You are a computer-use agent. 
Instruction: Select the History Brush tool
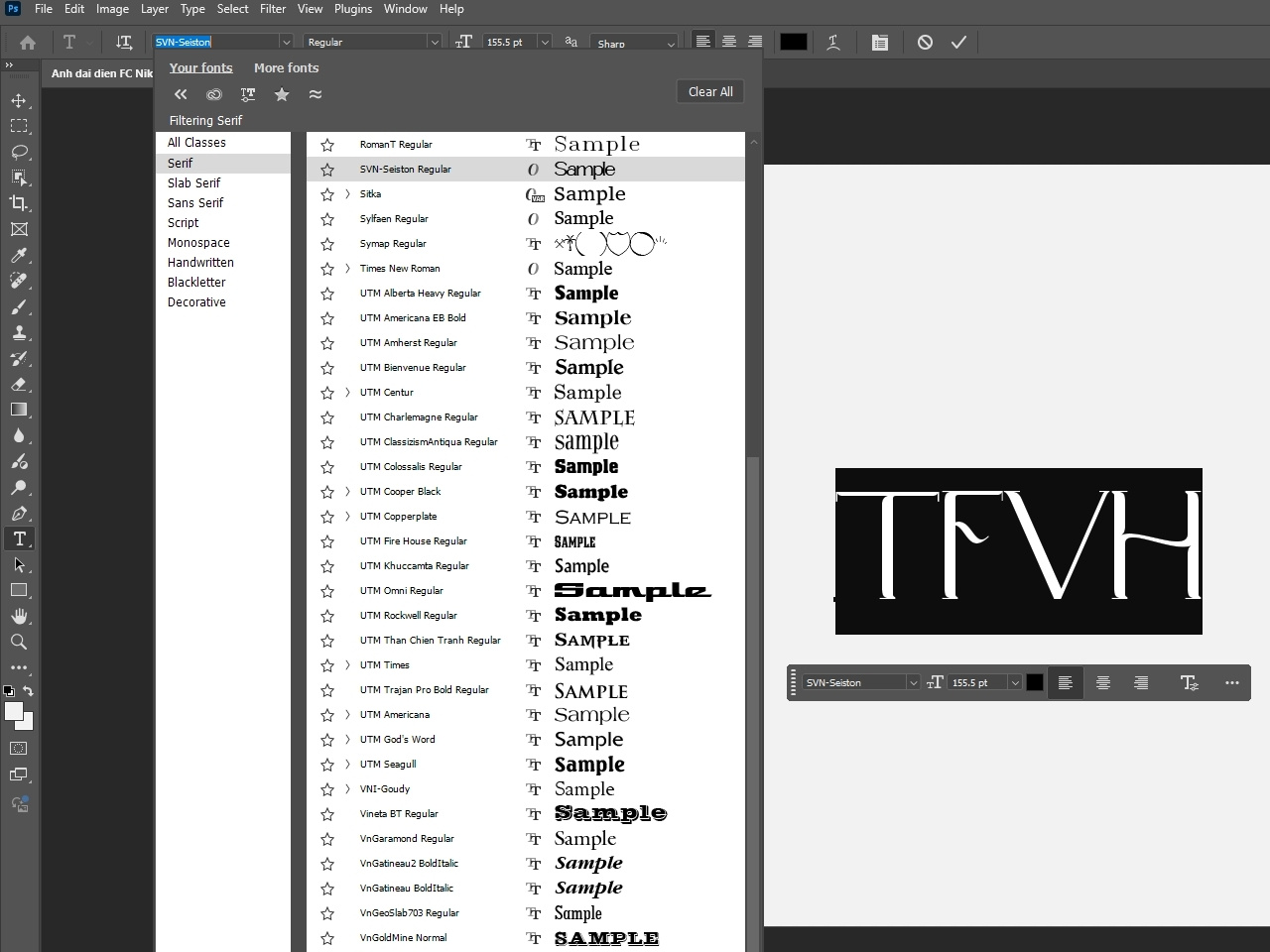tap(19, 358)
